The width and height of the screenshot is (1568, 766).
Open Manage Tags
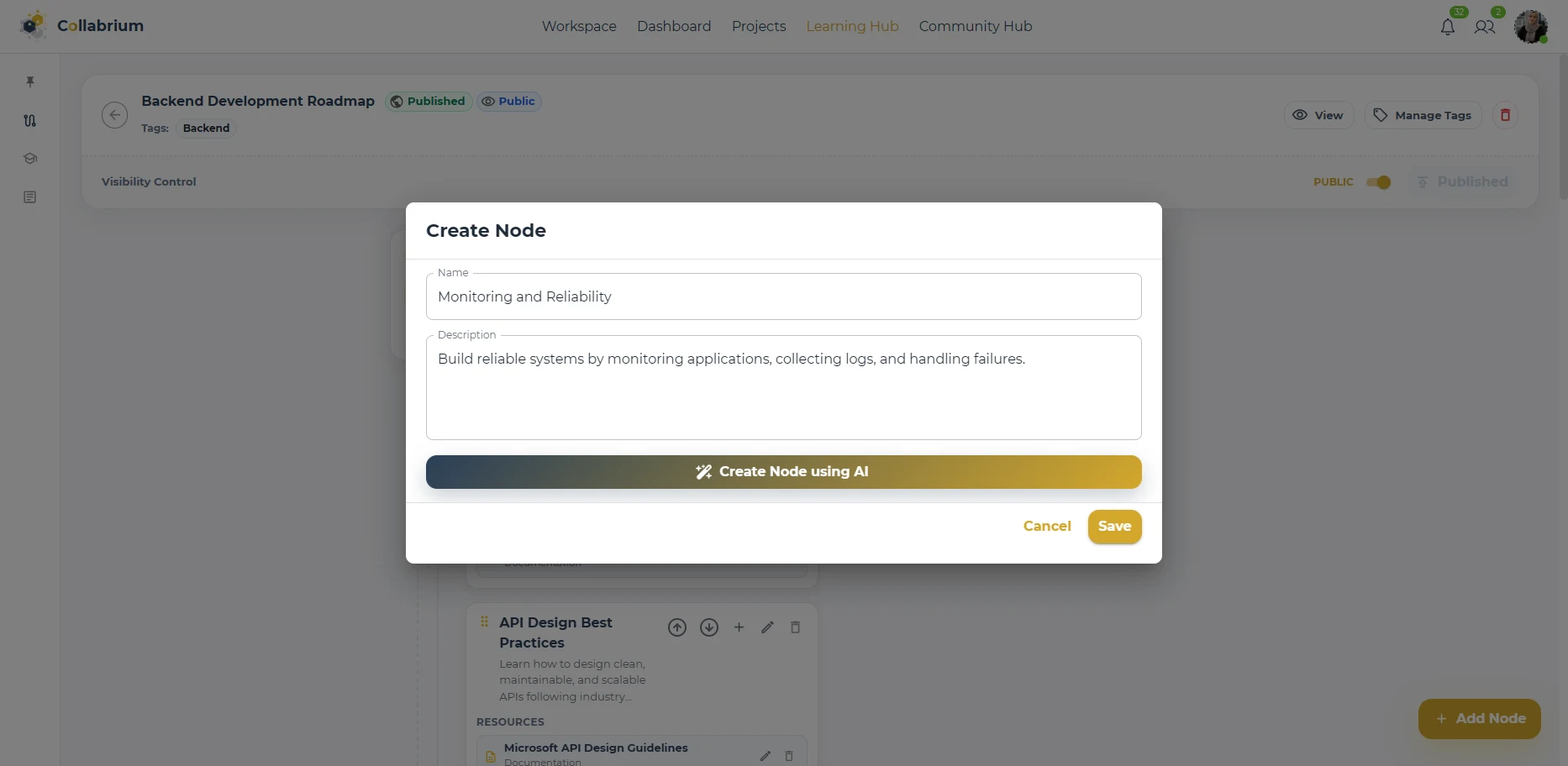point(1423,115)
